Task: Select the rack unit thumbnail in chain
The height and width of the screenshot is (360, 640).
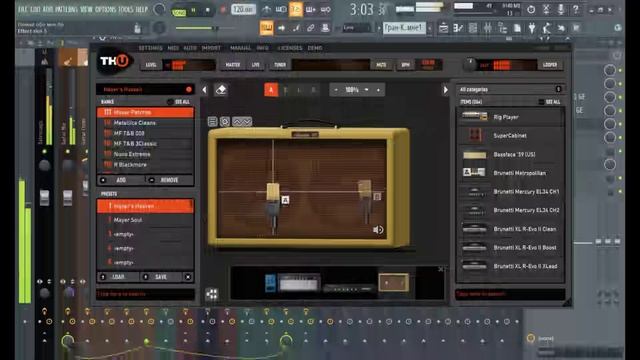Action: tap(348, 288)
